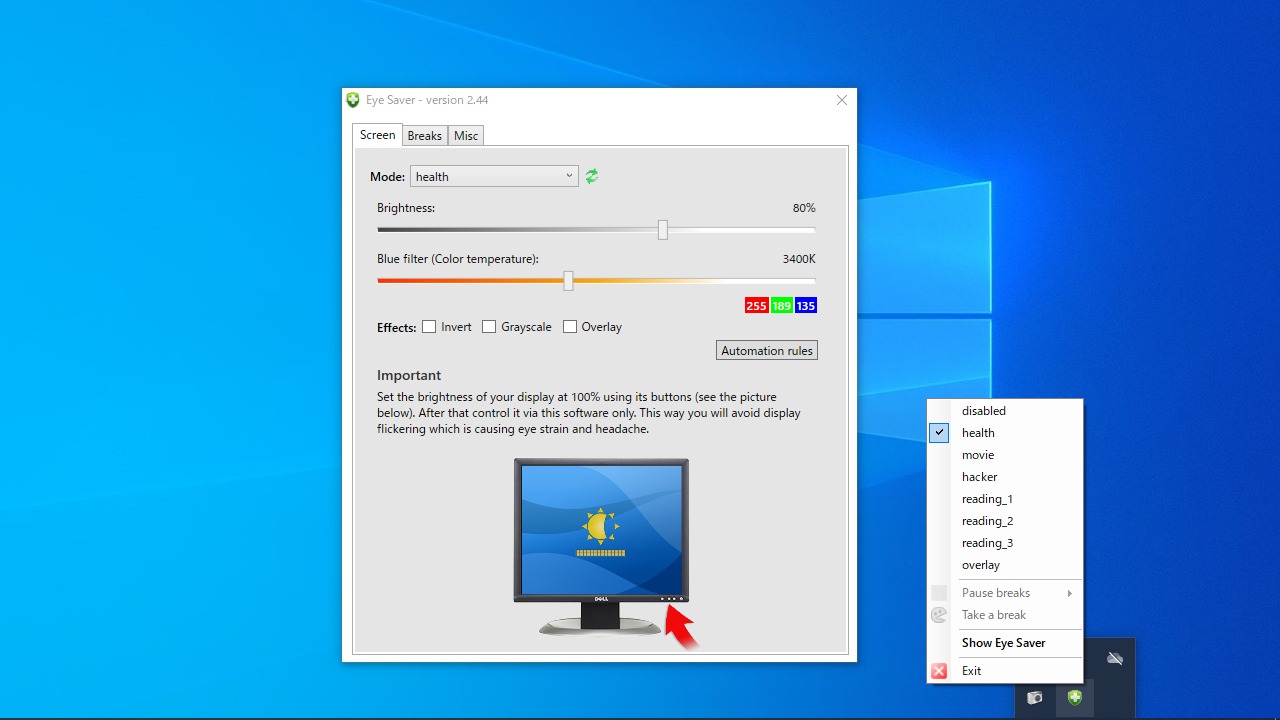Switch to the Breaks tab
Screen dimensions: 1280x720
(425, 136)
